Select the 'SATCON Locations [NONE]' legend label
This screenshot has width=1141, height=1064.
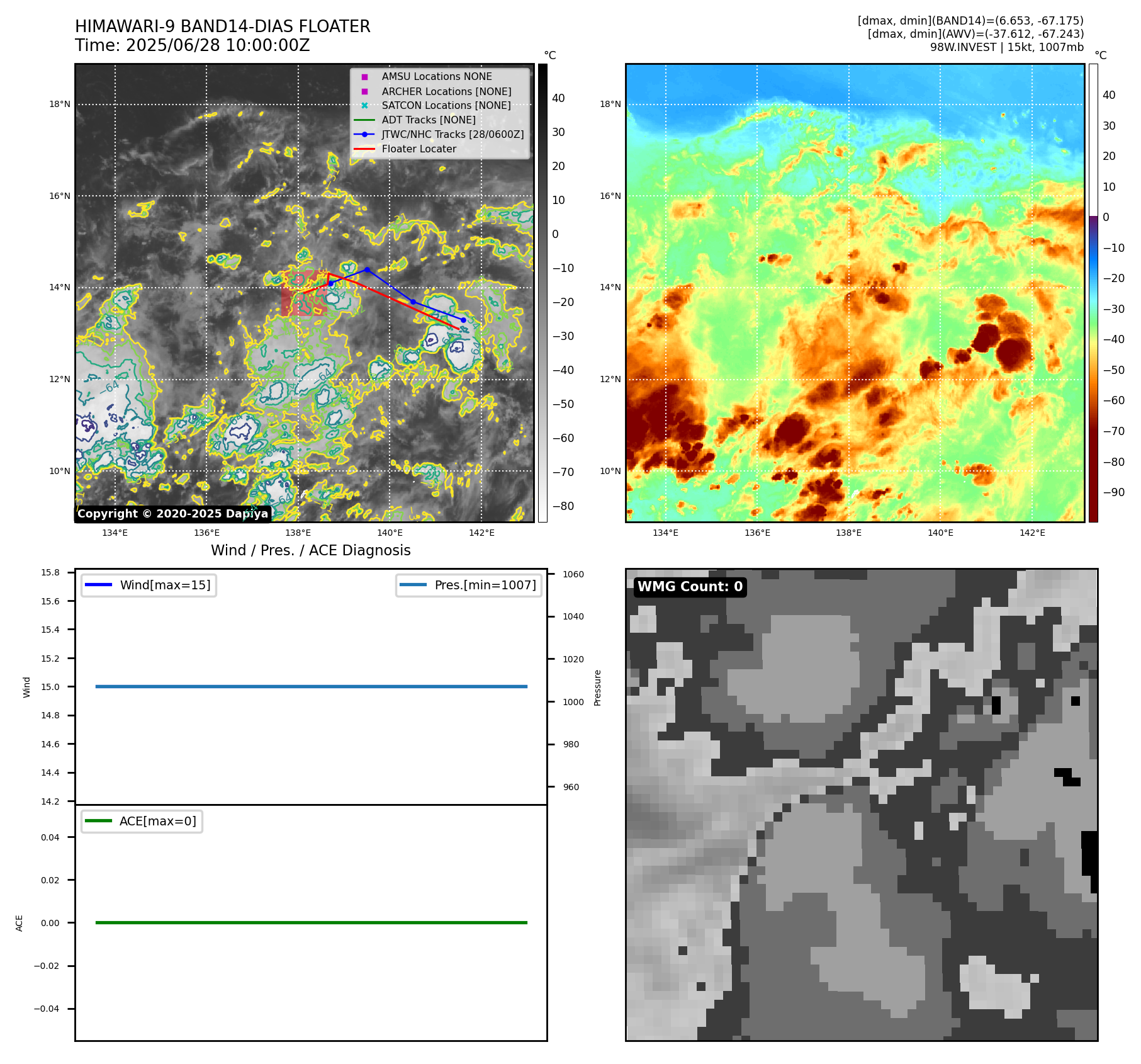click(x=446, y=105)
